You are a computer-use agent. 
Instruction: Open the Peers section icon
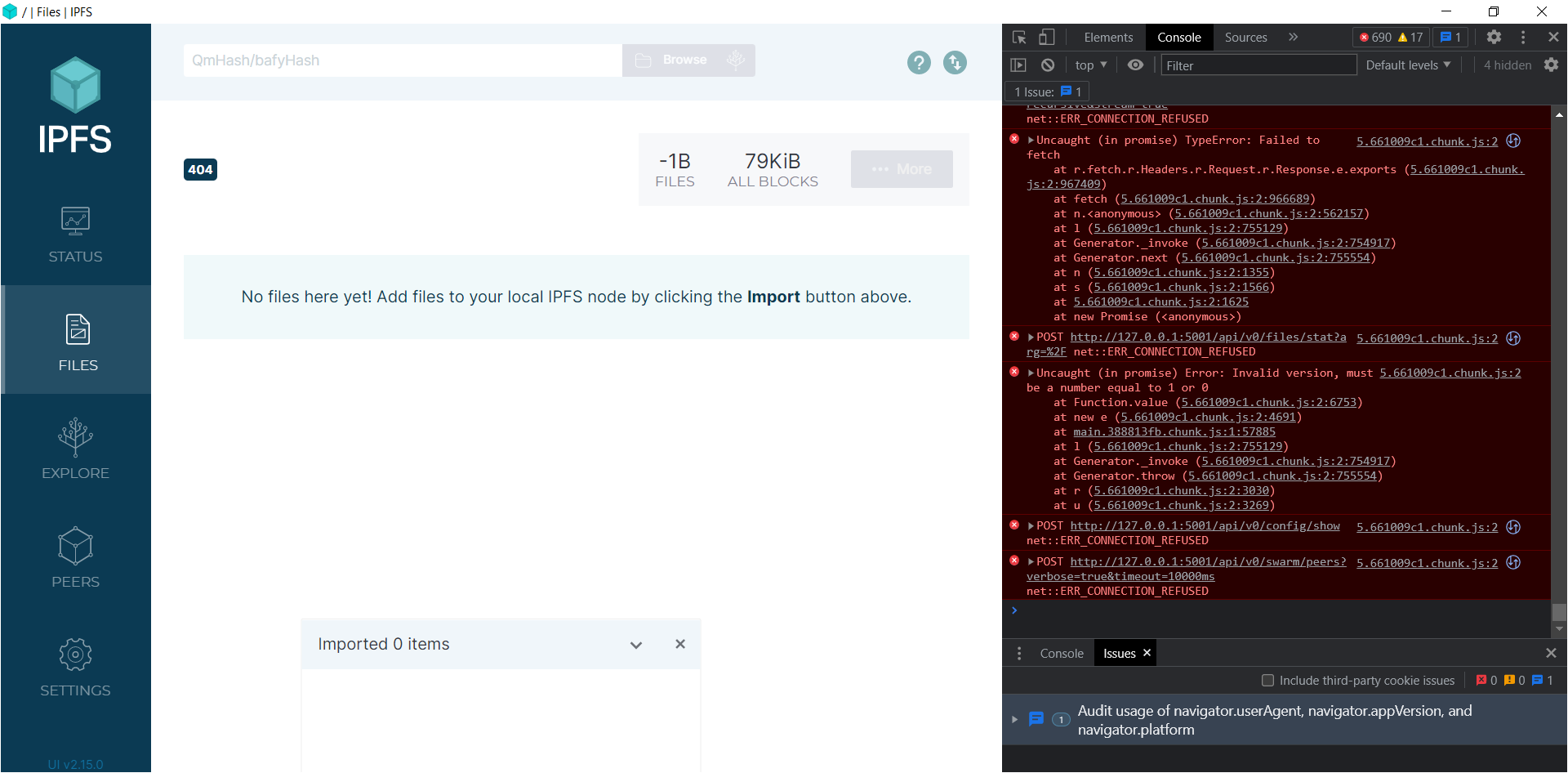click(75, 546)
